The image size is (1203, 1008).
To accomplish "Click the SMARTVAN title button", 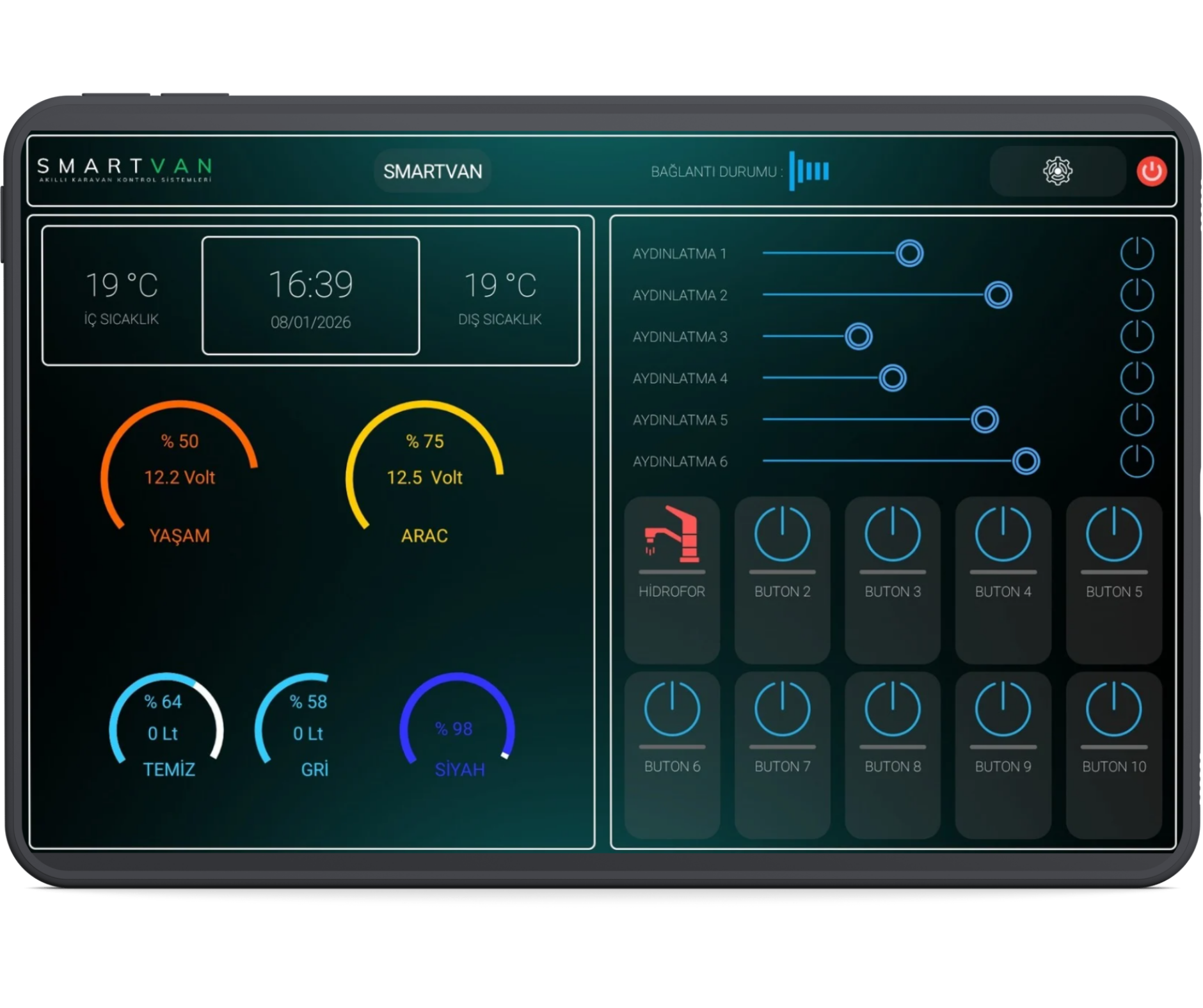I will point(433,171).
